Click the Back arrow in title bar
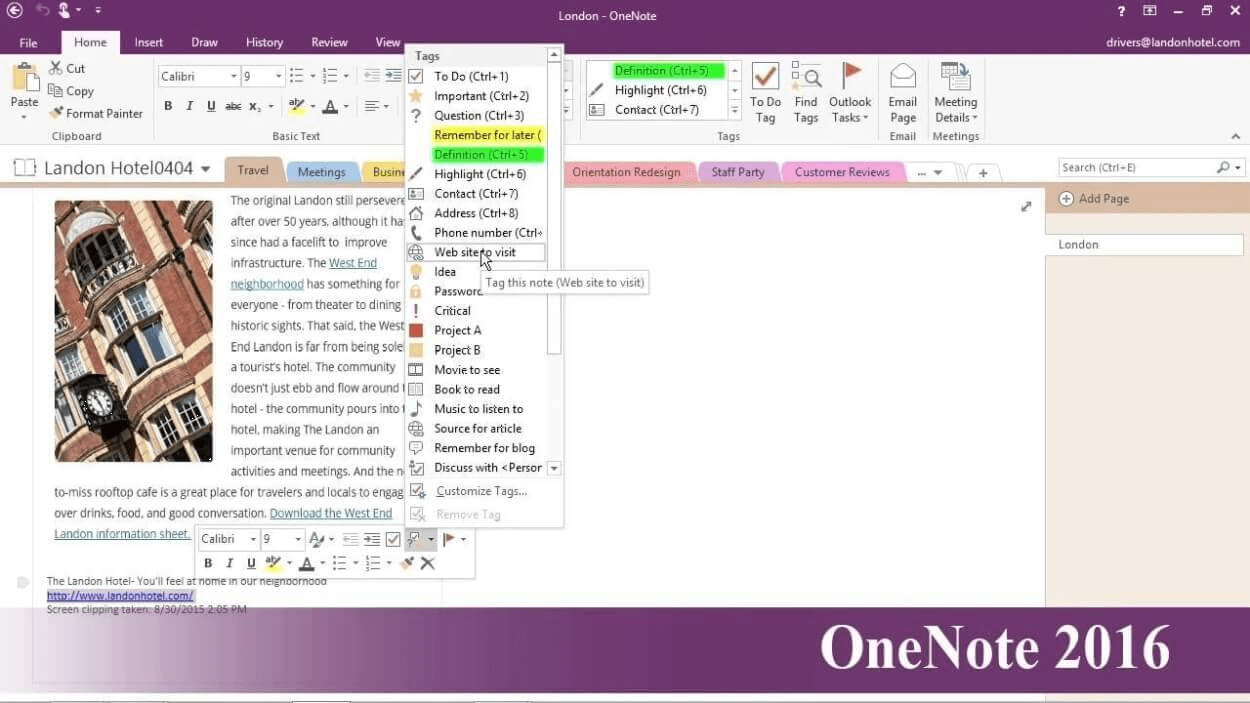 tap(14, 11)
